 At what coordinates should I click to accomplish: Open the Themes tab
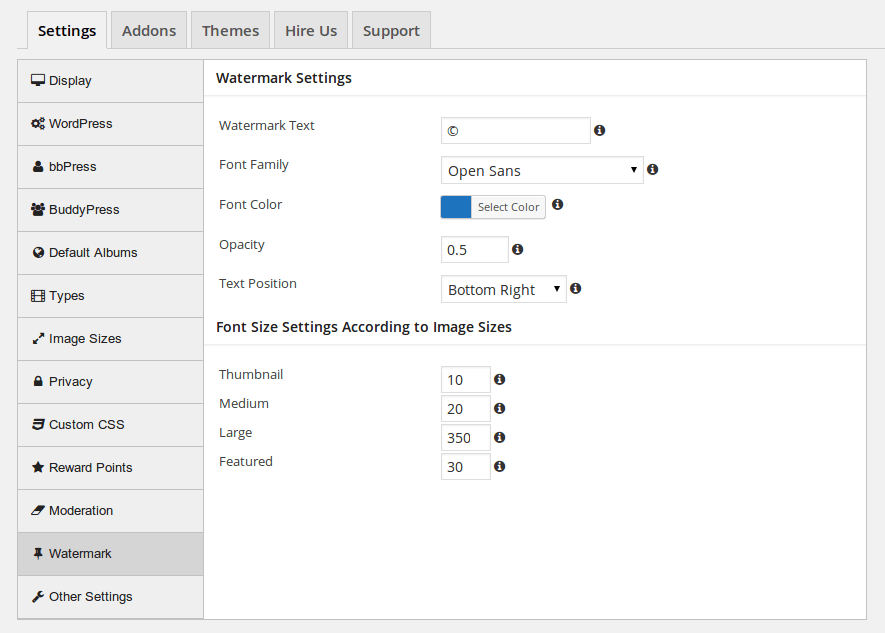point(230,30)
